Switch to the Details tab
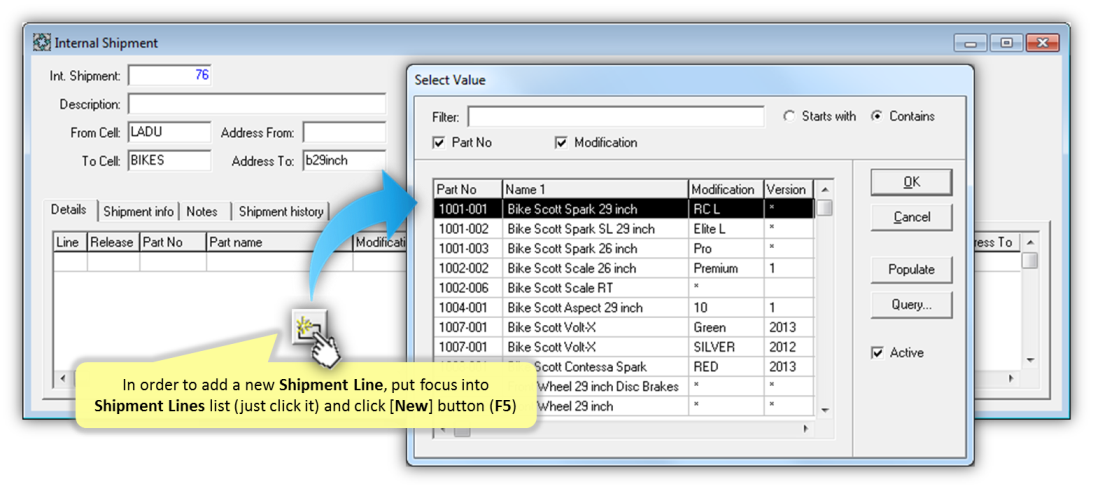This screenshot has width=1093, height=489. [69, 210]
